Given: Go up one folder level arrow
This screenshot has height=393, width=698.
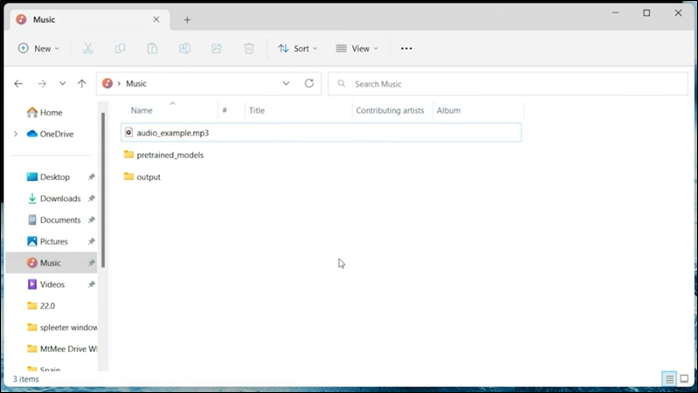Looking at the screenshot, I should click(82, 84).
